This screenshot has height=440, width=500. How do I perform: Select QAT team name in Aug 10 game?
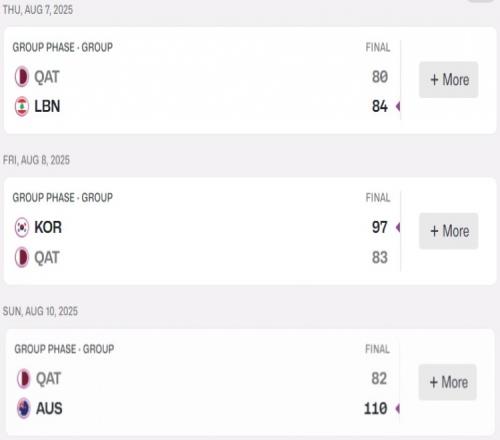(48, 379)
